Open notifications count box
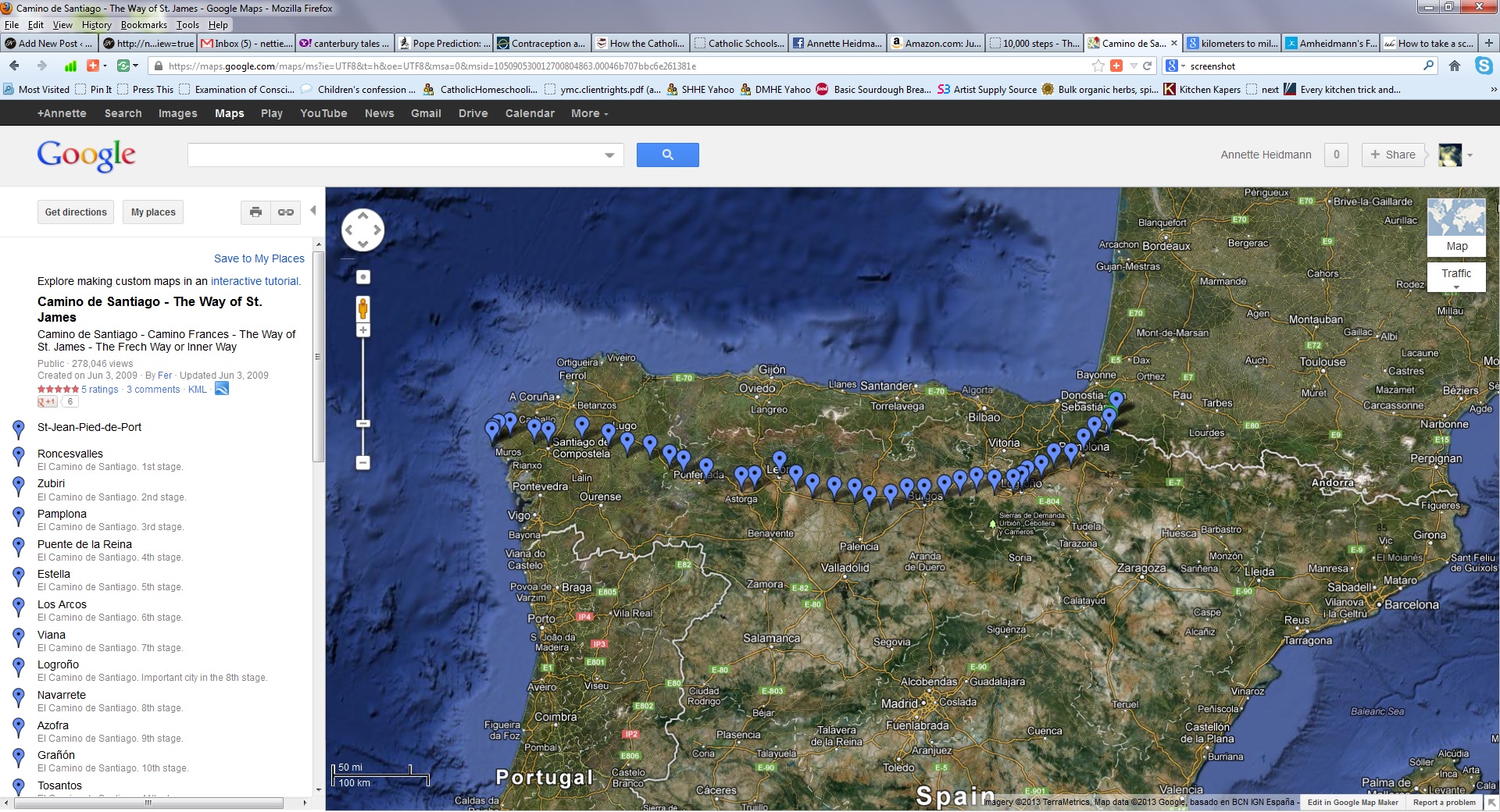Viewport: 1500px width, 812px height. [x=1336, y=155]
